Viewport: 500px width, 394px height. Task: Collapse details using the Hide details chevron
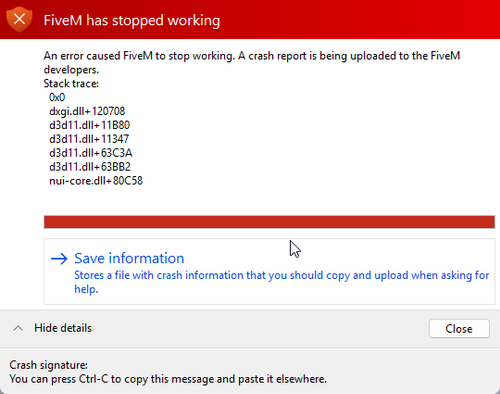18,328
